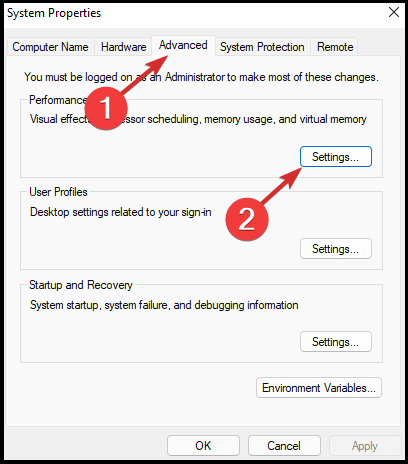Switch to the Computer Name tab

pos(50,47)
